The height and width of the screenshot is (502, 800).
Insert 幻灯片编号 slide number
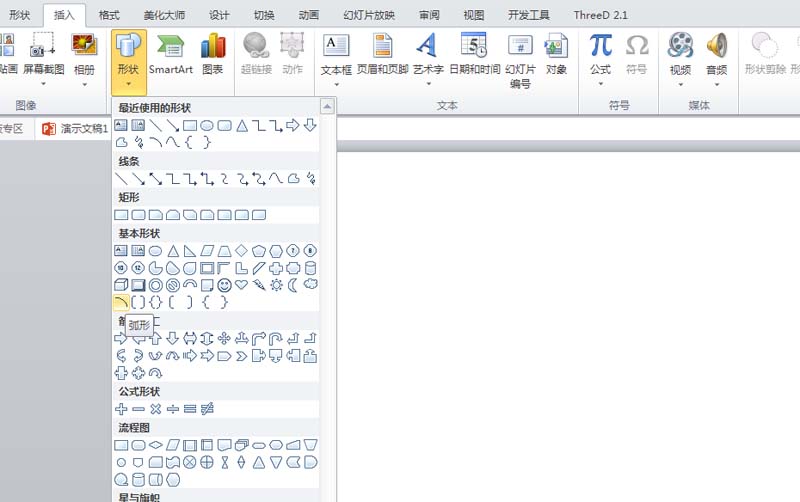point(520,61)
